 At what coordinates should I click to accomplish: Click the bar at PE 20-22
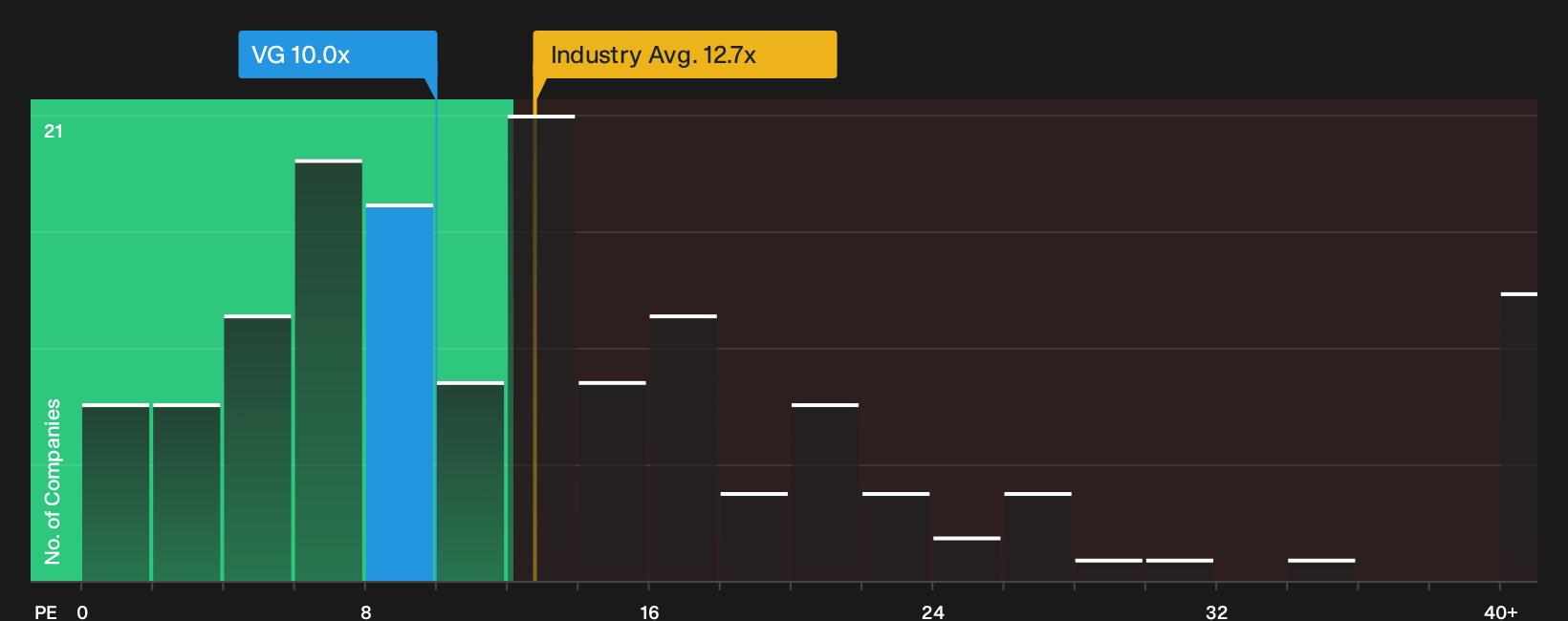pyautogui.click(x=825, y=492)
